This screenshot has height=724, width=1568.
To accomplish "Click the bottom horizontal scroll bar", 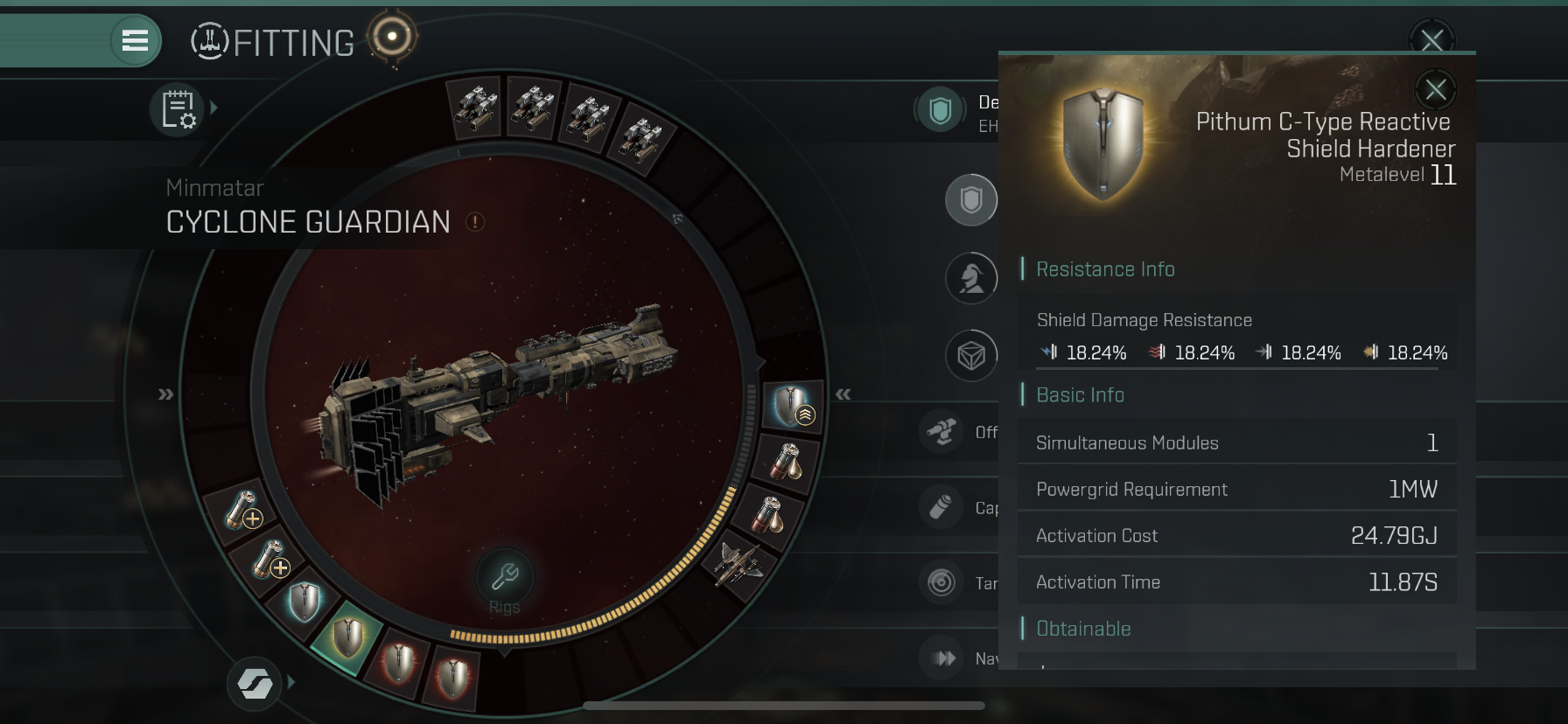I will coord(784,706).
